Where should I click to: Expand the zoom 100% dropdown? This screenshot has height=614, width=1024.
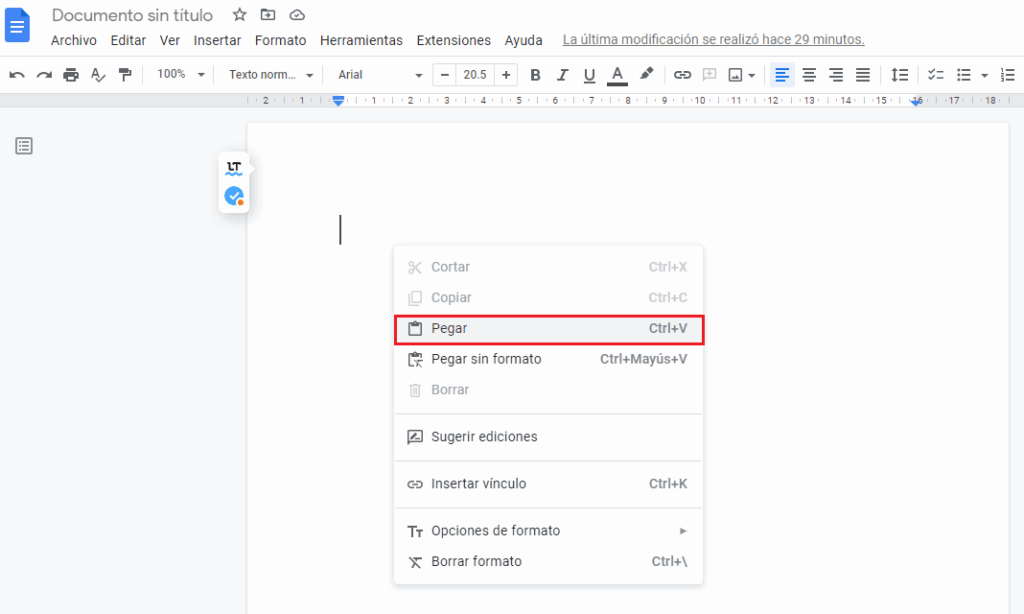coord(181,75)
